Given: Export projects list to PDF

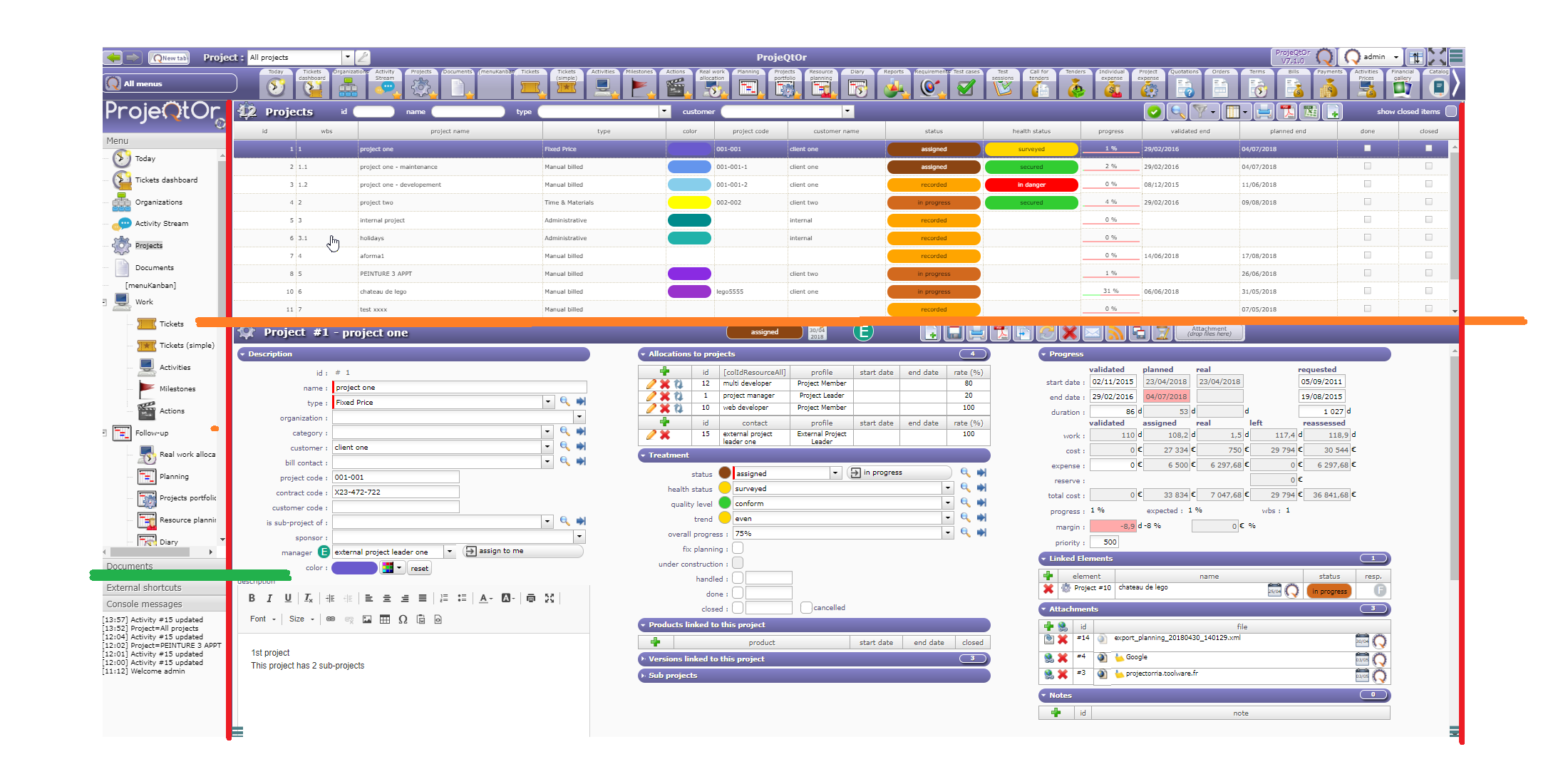Looking at the screenshot, I should click(1286, 112).
